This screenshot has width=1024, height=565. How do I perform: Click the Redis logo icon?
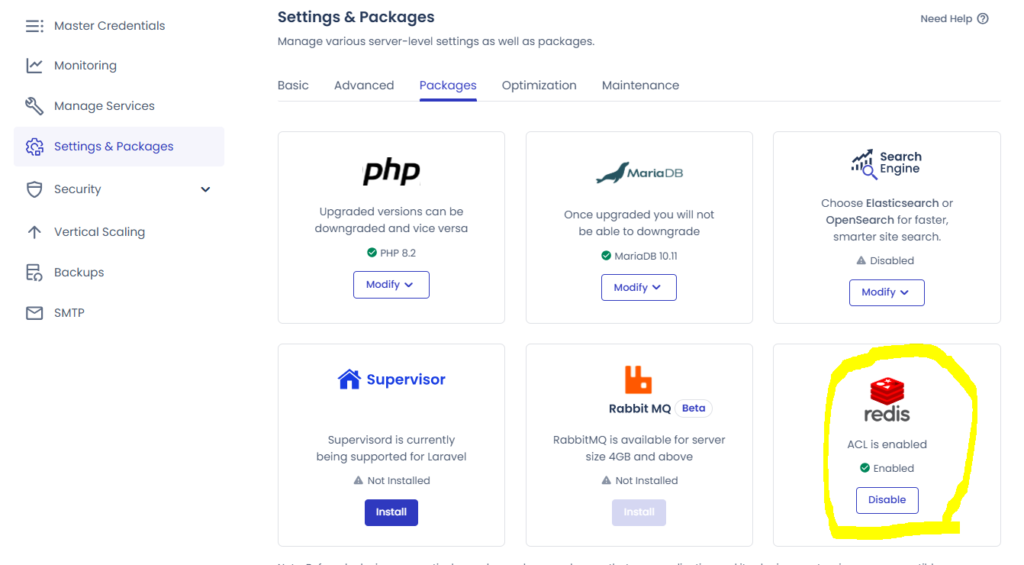pos(887,391)
